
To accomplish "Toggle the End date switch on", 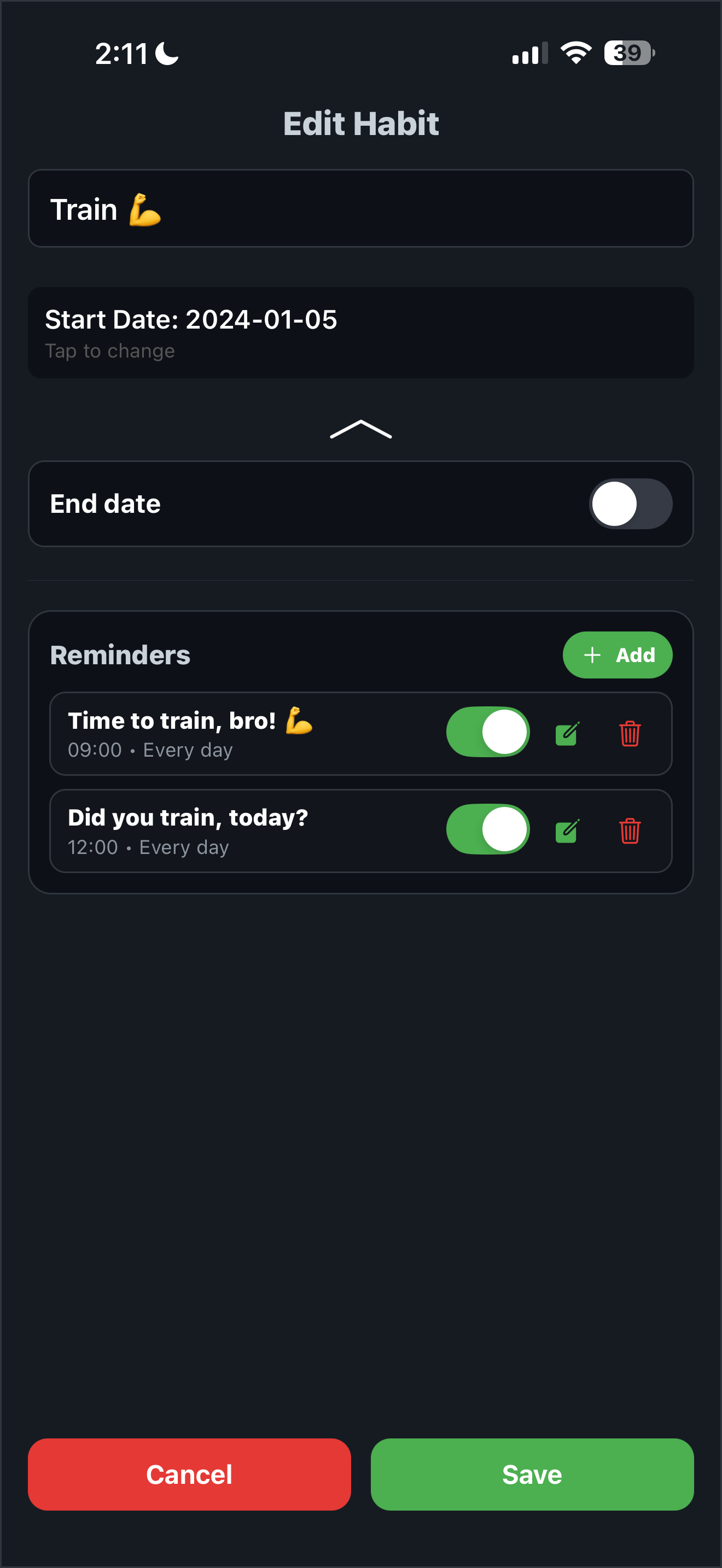I will [x=630, y=504].
